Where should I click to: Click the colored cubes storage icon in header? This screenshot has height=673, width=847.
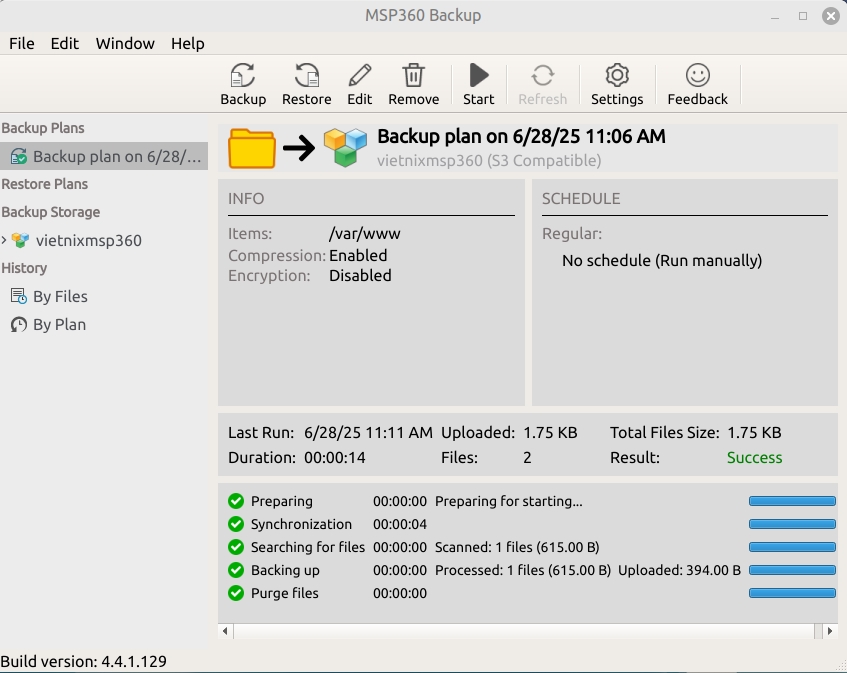345,147
